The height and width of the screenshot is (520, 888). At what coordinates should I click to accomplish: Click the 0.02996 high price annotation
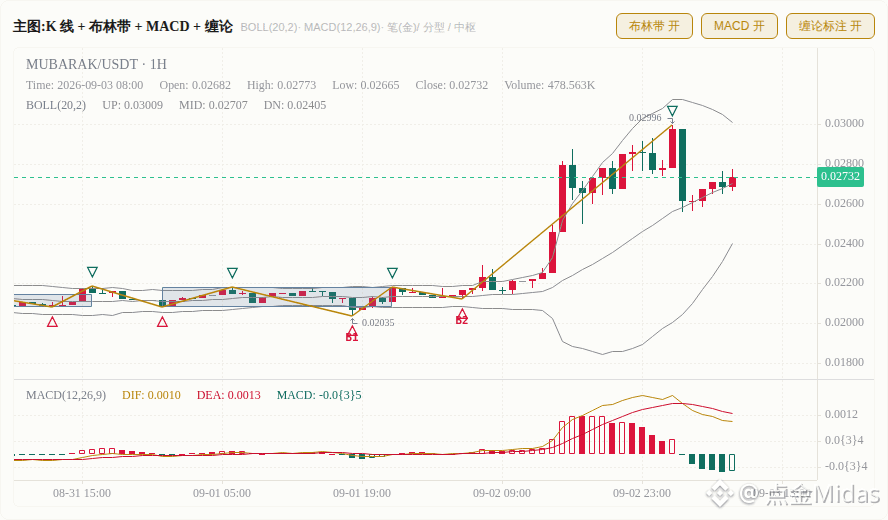(x=644, y=117)
